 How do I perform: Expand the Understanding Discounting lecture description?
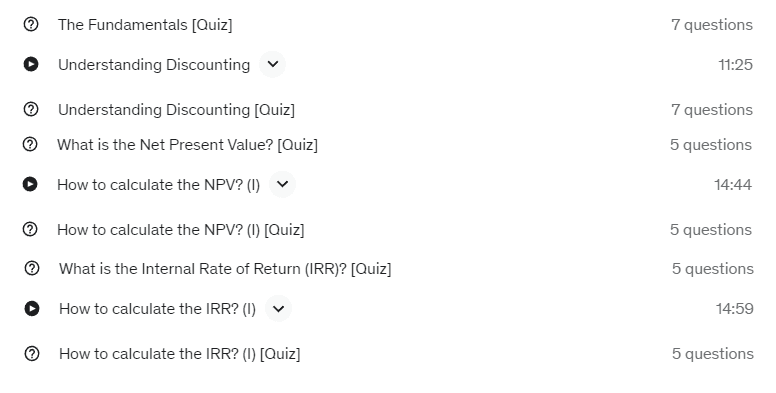coord(273,64)
